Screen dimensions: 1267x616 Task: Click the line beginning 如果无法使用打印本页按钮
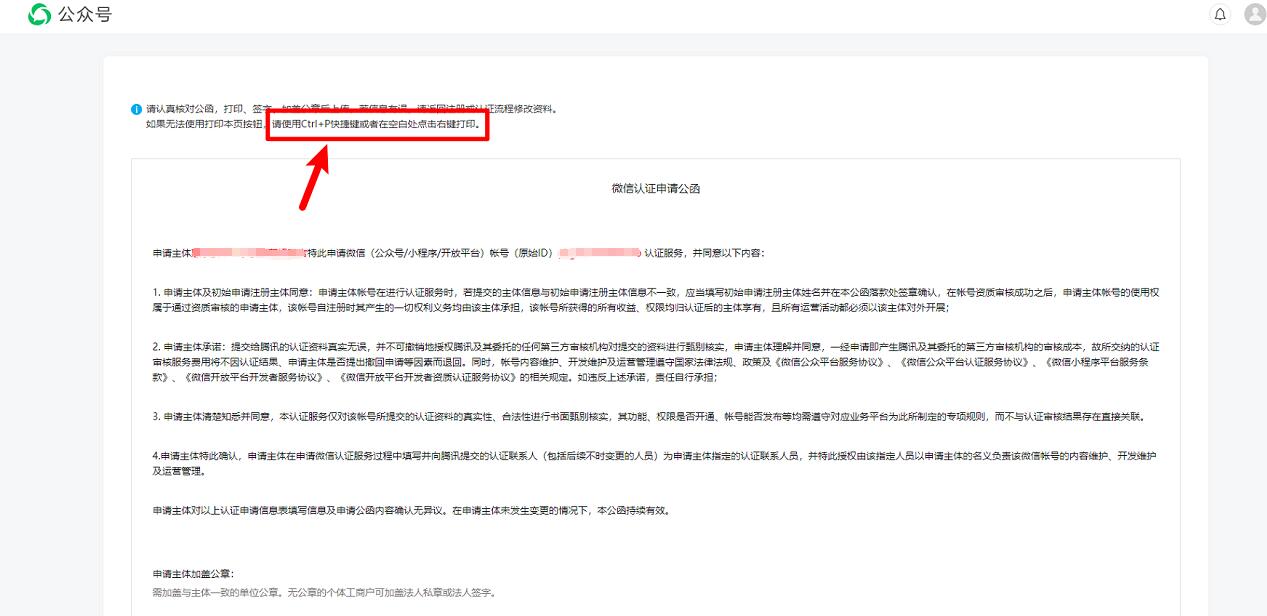[312, 125]
